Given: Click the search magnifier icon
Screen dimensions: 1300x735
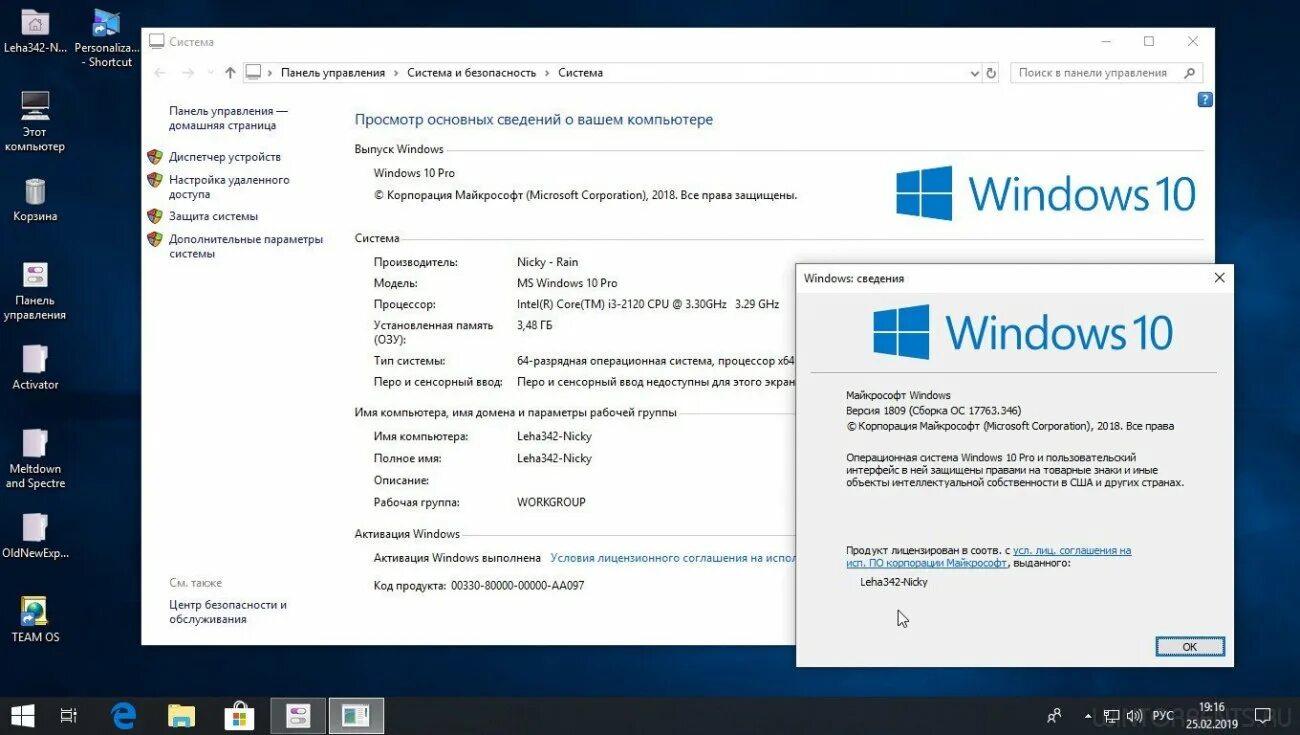Looking at the screenshot, I should (x=1189, y=73).
